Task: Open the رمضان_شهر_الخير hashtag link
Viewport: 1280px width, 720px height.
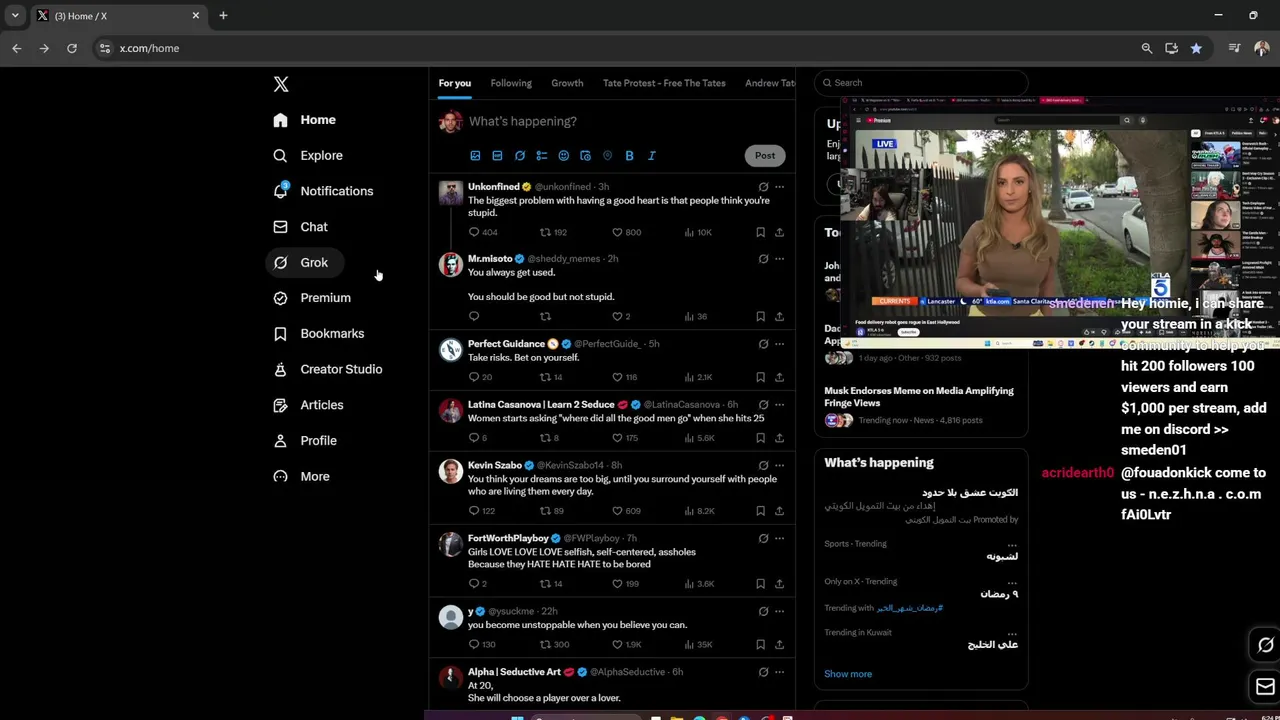Action: point(910,608)
